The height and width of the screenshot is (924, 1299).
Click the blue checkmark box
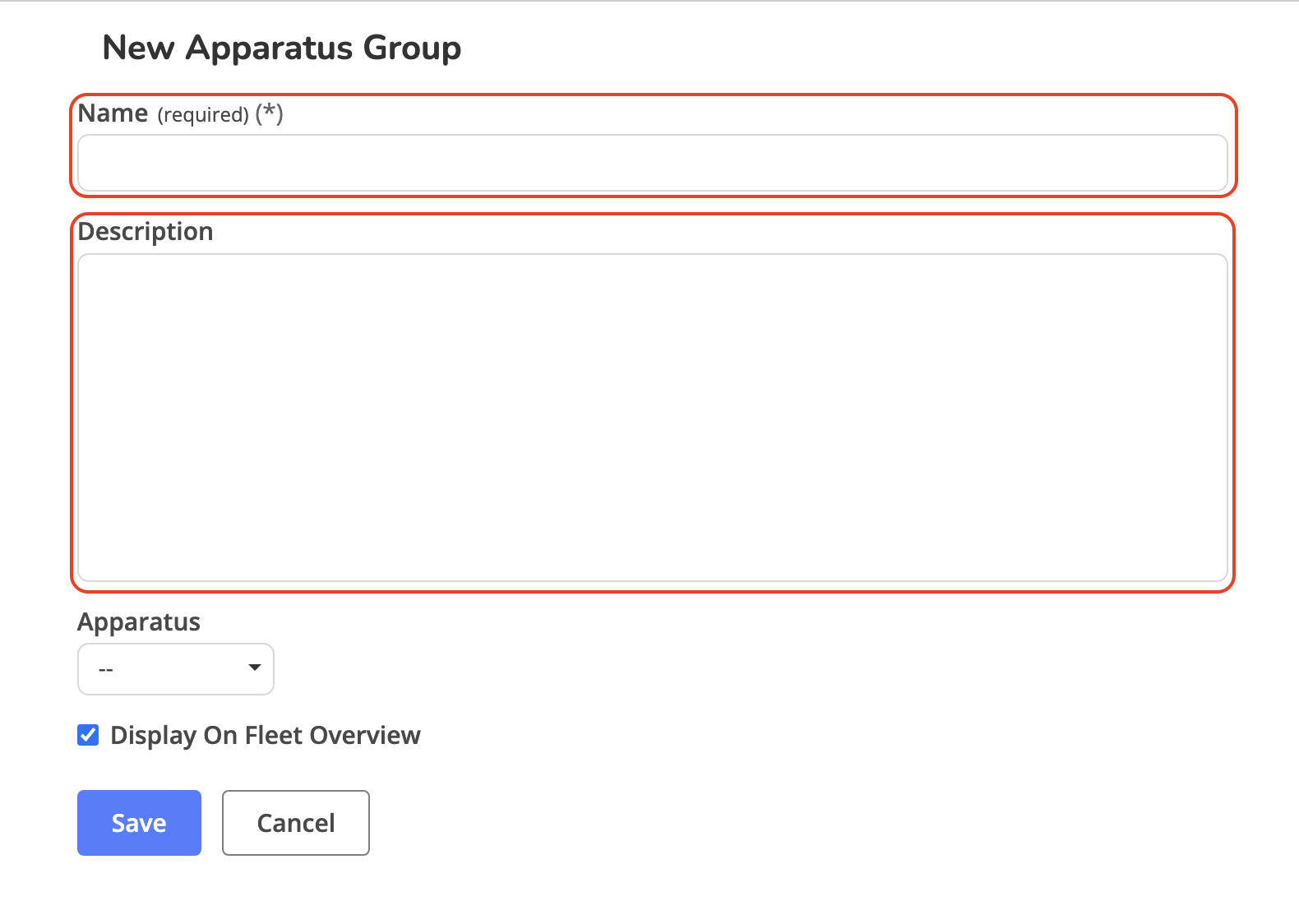[x=88, y=735]
